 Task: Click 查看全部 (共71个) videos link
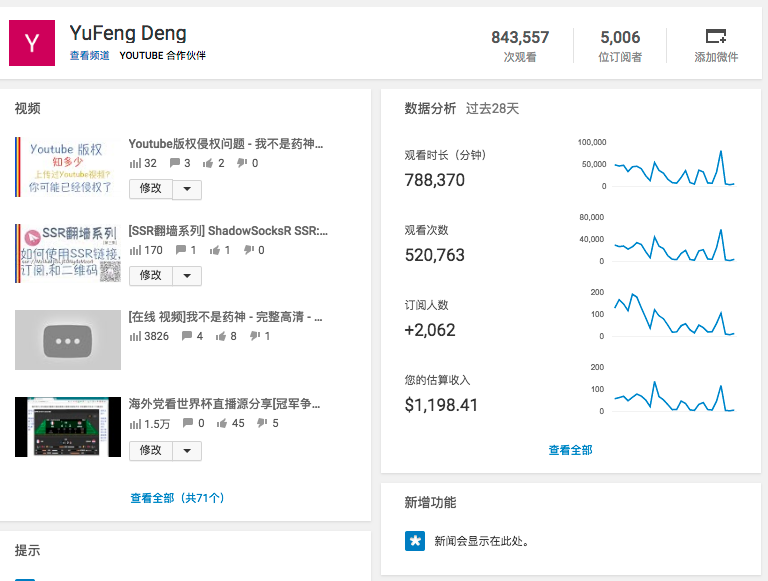click(177, 498)
